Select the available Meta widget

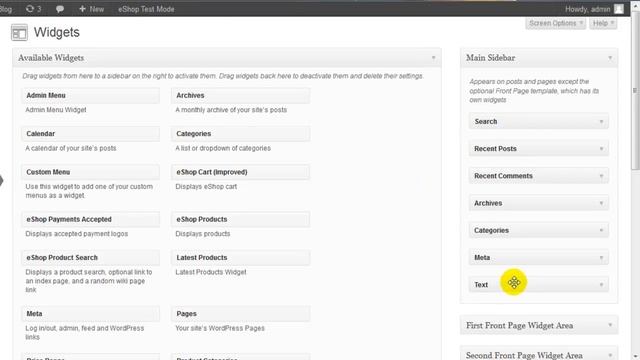(x=90, y=313)
